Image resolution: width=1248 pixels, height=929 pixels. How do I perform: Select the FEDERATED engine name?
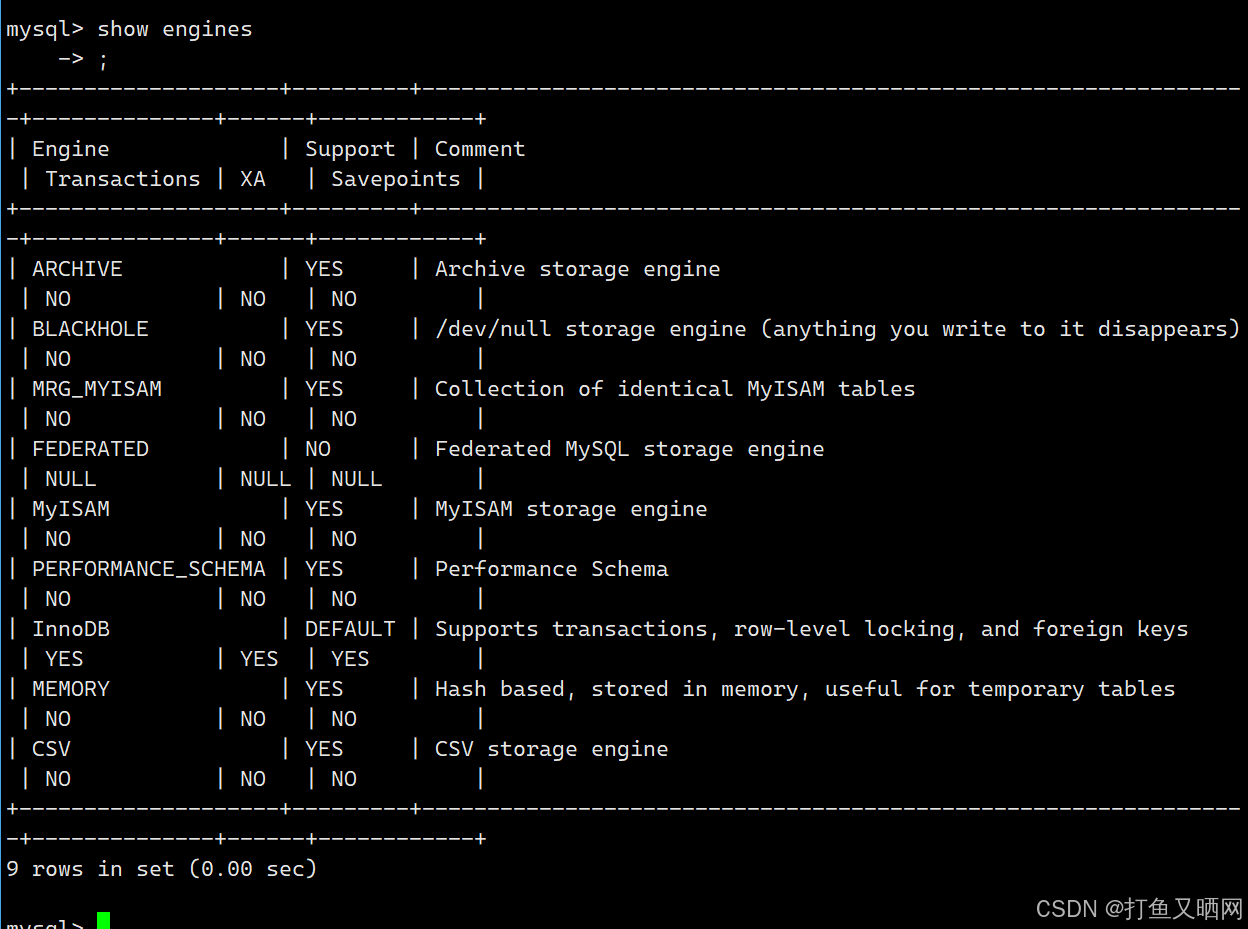90,449
